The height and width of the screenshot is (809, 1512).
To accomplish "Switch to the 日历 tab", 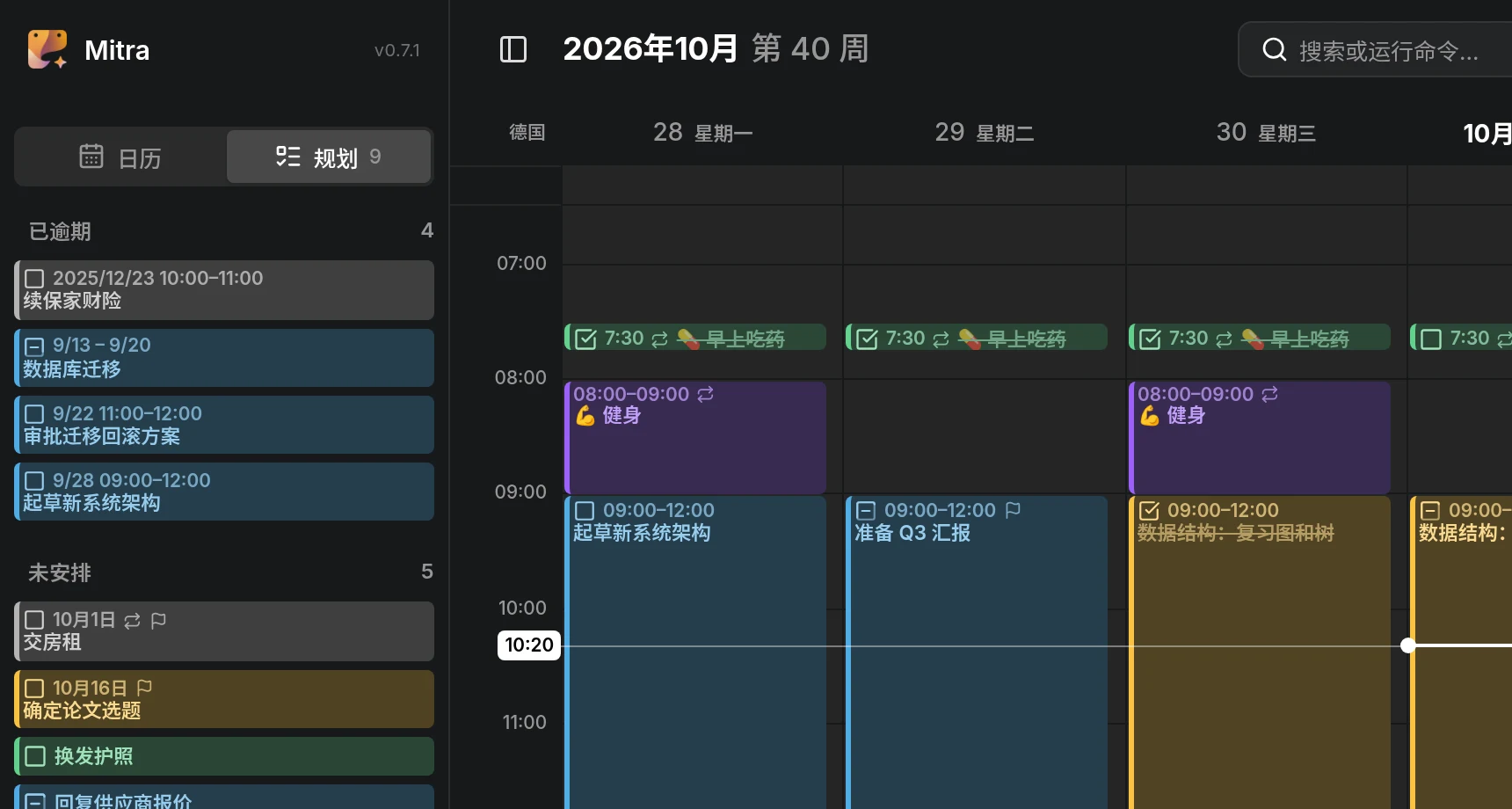I will (x=121, y=157).
